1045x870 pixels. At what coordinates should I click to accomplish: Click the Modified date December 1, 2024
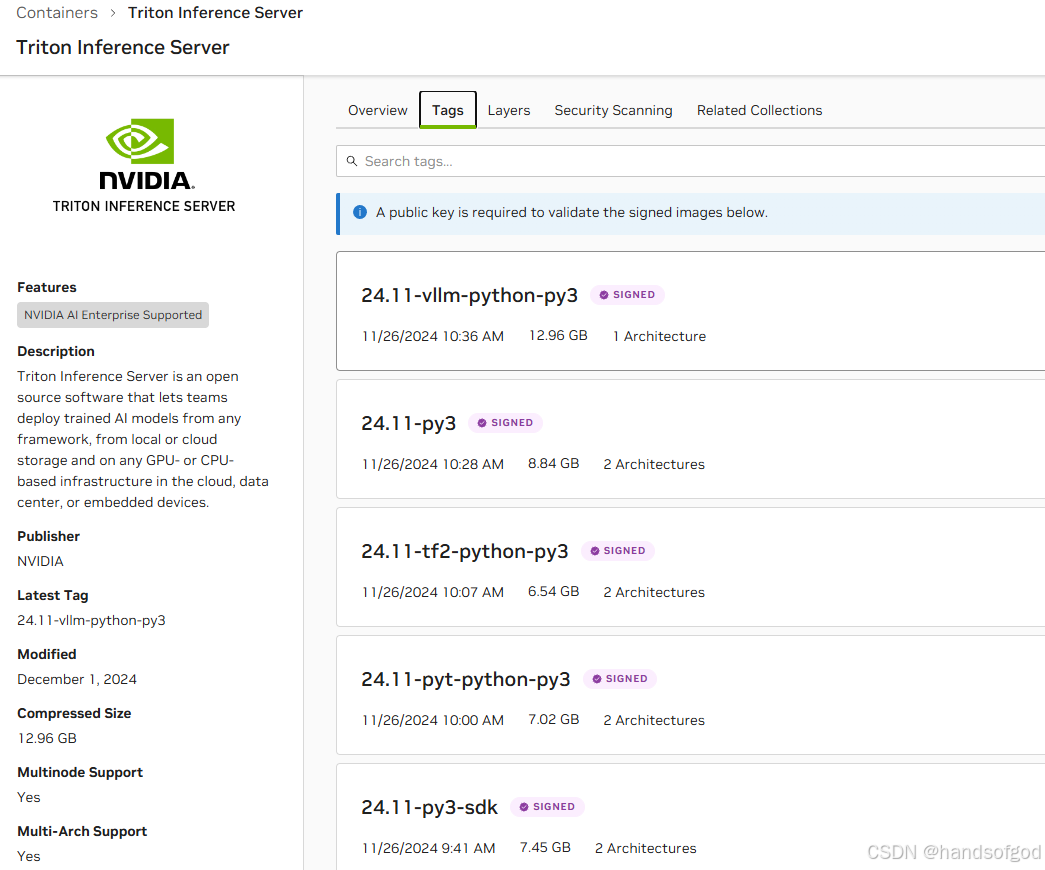tap(77, 679)
